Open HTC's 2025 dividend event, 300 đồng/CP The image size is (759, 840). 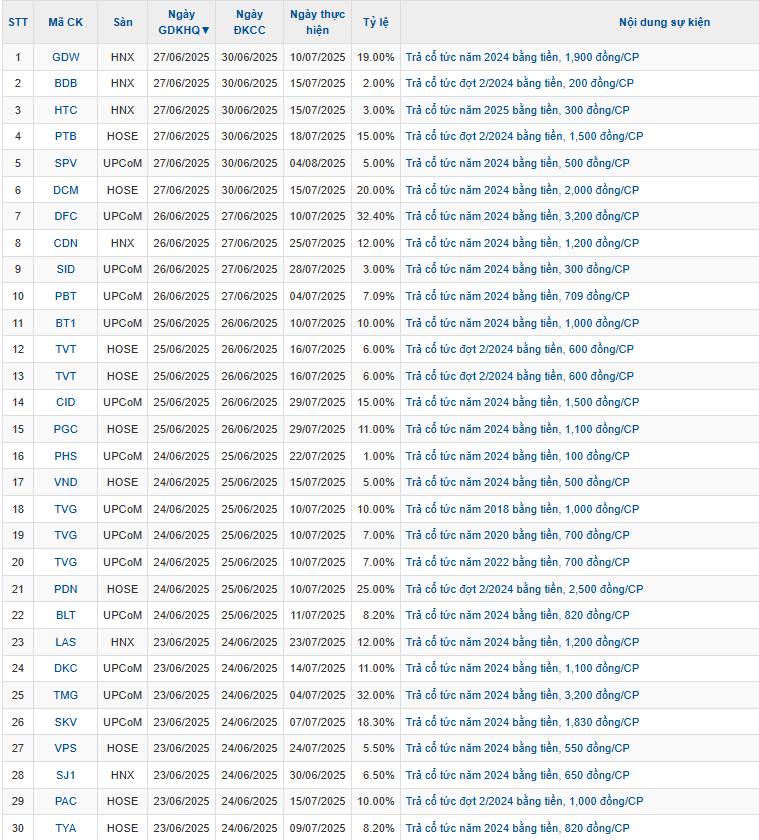pos(517,110)
